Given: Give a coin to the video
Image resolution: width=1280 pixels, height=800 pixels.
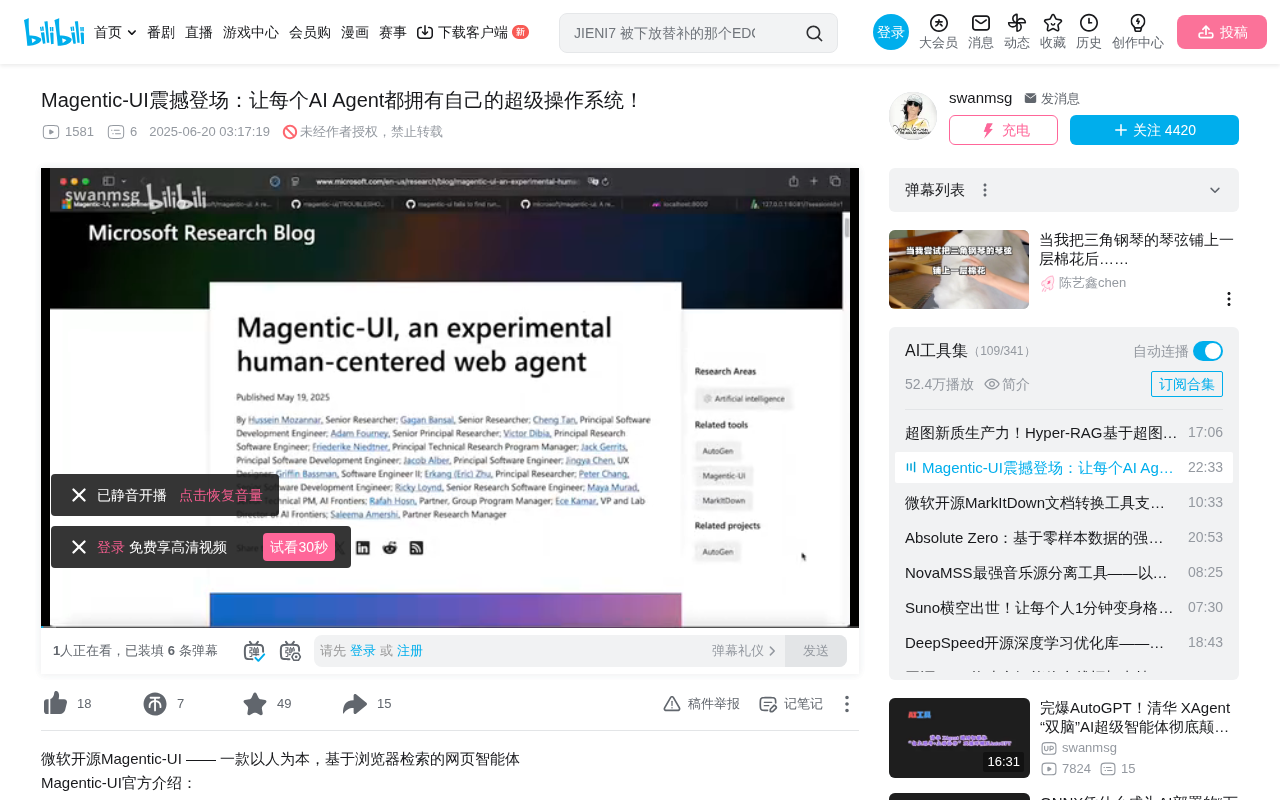Looking at the screenshot, I should [155, 704].
